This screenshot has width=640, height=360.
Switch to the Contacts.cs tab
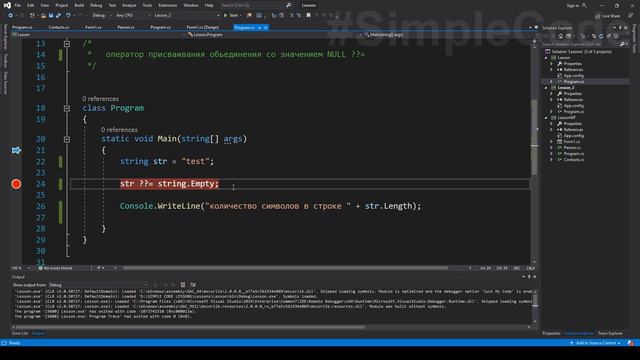(x=59, y=27)
